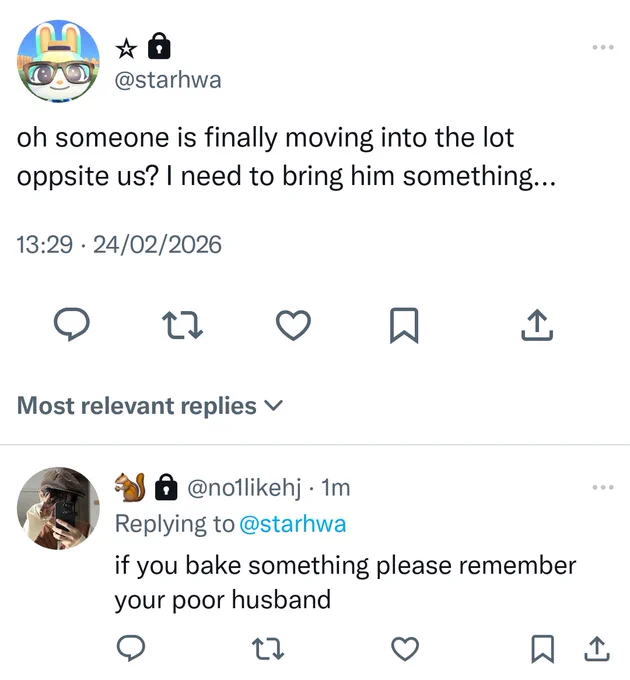Viewport: 630px width, 680px height.
Task: View the no1likehj profile photo
Action: (58, 508)
